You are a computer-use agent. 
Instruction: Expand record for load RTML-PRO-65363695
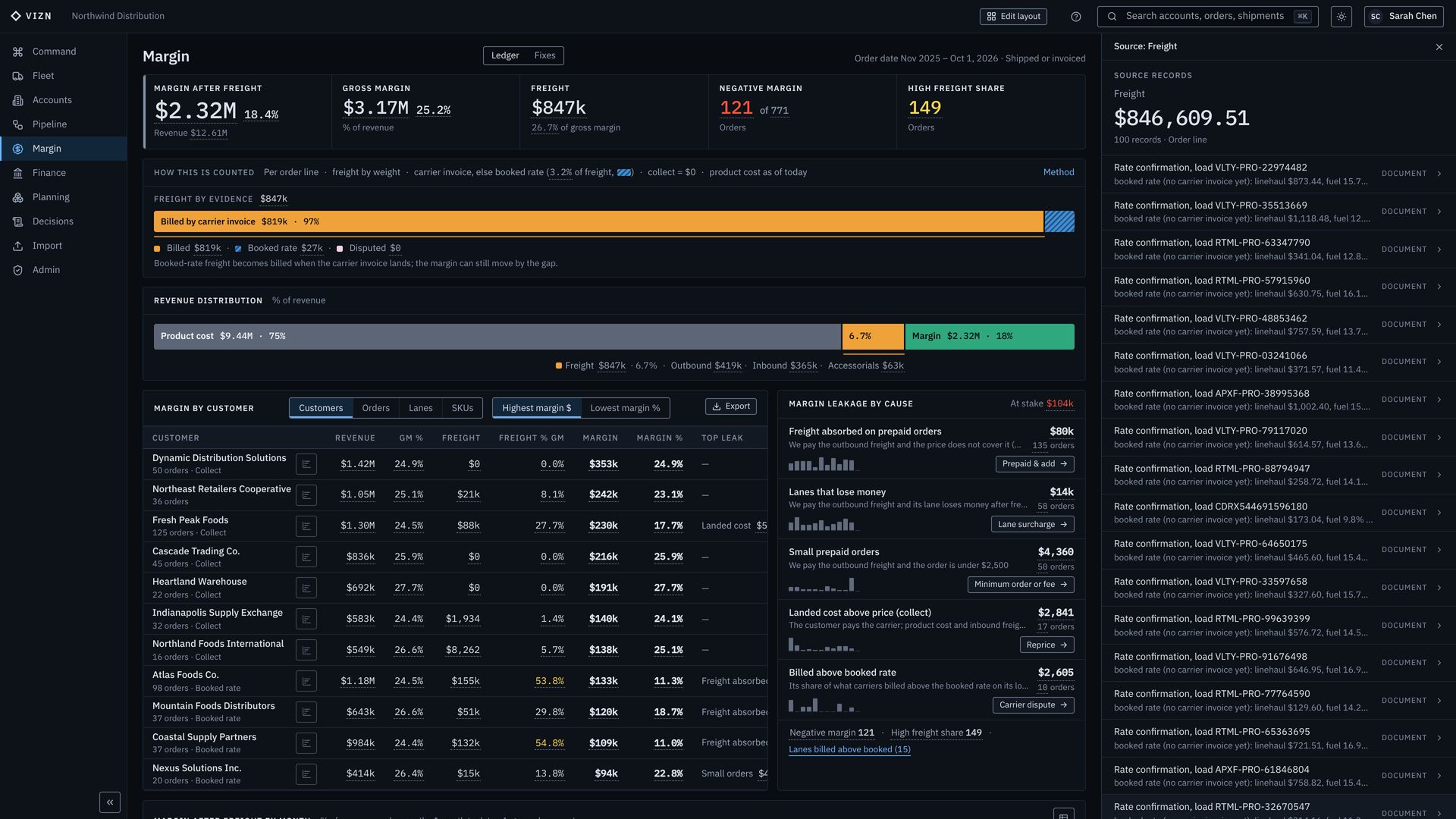1278,738
